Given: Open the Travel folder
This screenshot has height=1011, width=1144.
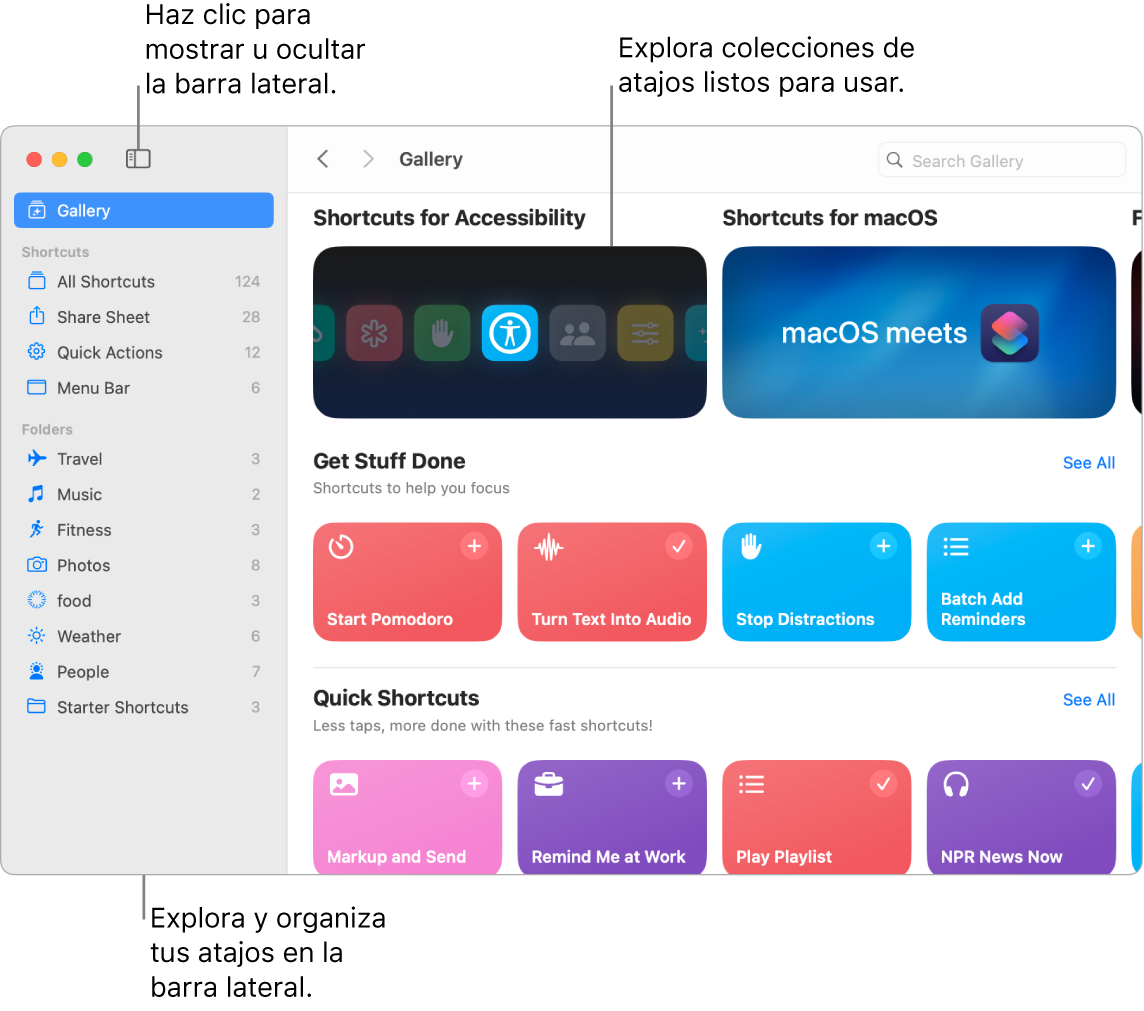Looking at the screenshot, I should pos(144,460).
